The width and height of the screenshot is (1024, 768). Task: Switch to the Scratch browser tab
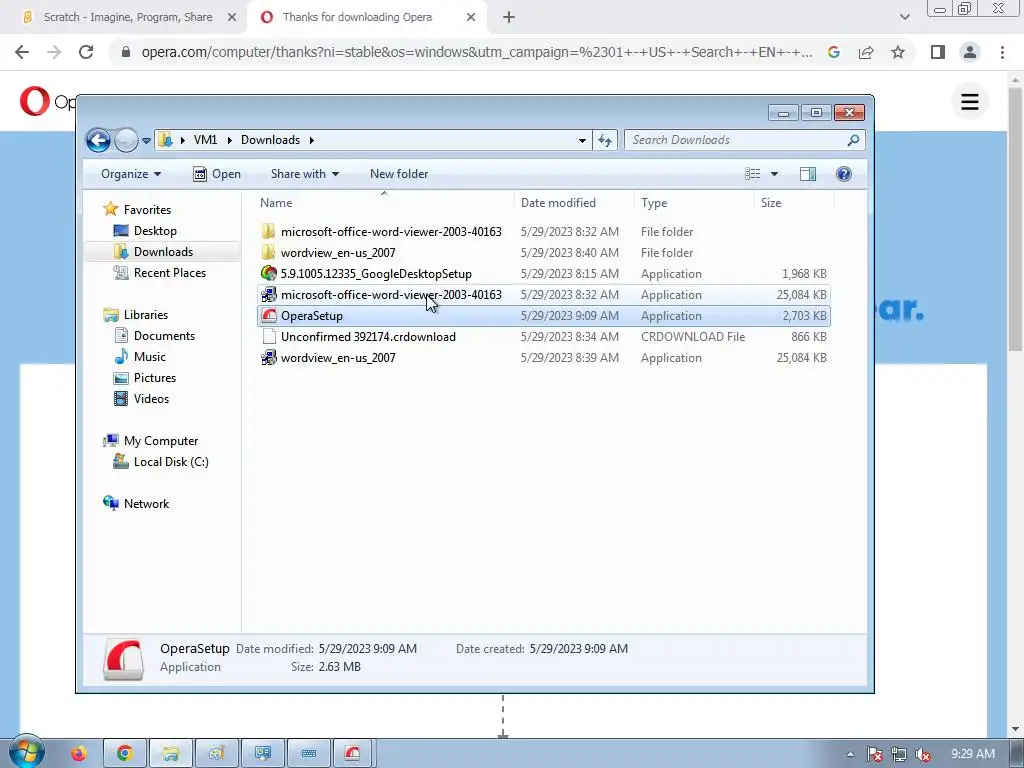[127, 17]
